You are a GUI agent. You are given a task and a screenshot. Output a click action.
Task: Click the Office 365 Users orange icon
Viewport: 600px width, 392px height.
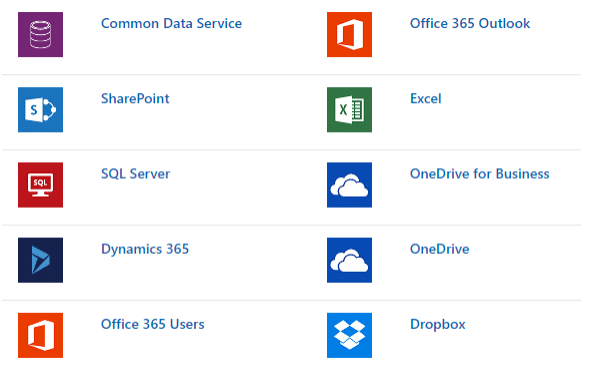pyautogui.click(x=41, y=335)
